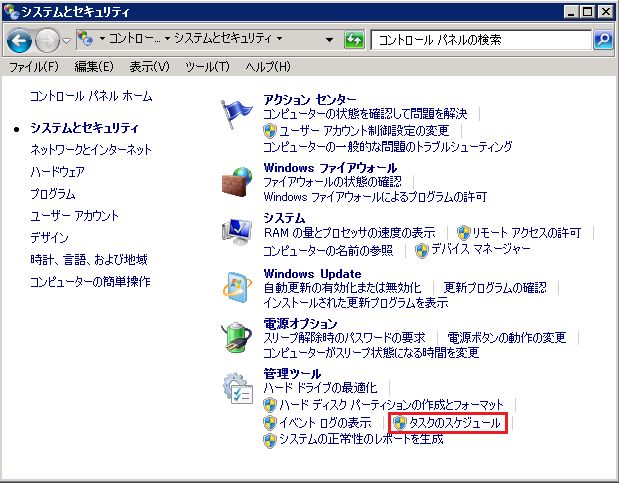Click the Power Options battery icon
Image resolution: width=619 pixels, height=483 pixels.
pos(237,337)
